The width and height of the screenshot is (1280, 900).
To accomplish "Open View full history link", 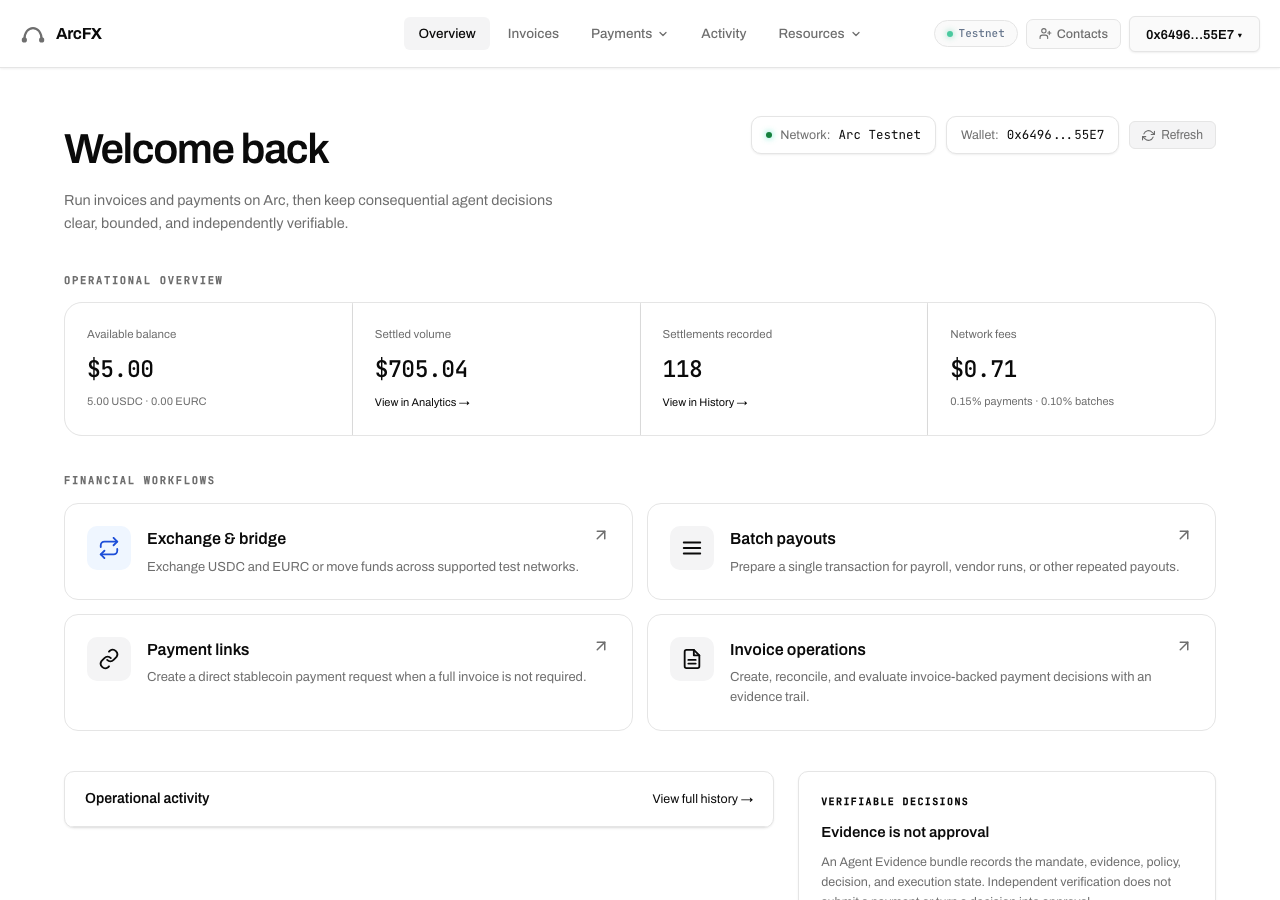I will coord(703,799).
